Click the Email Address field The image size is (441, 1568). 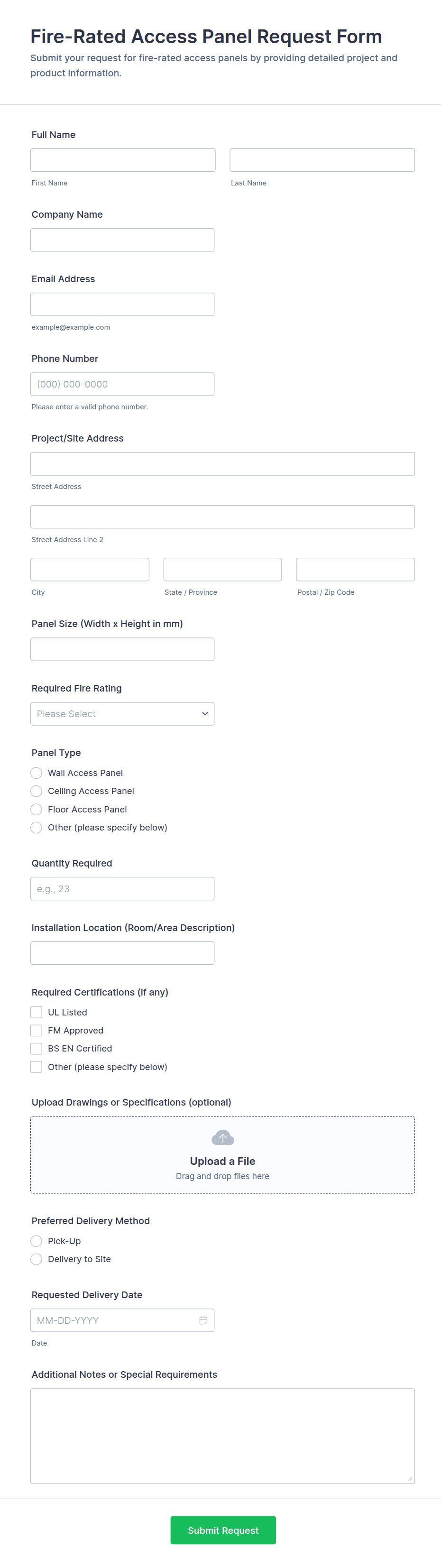[x=122, y=304]
